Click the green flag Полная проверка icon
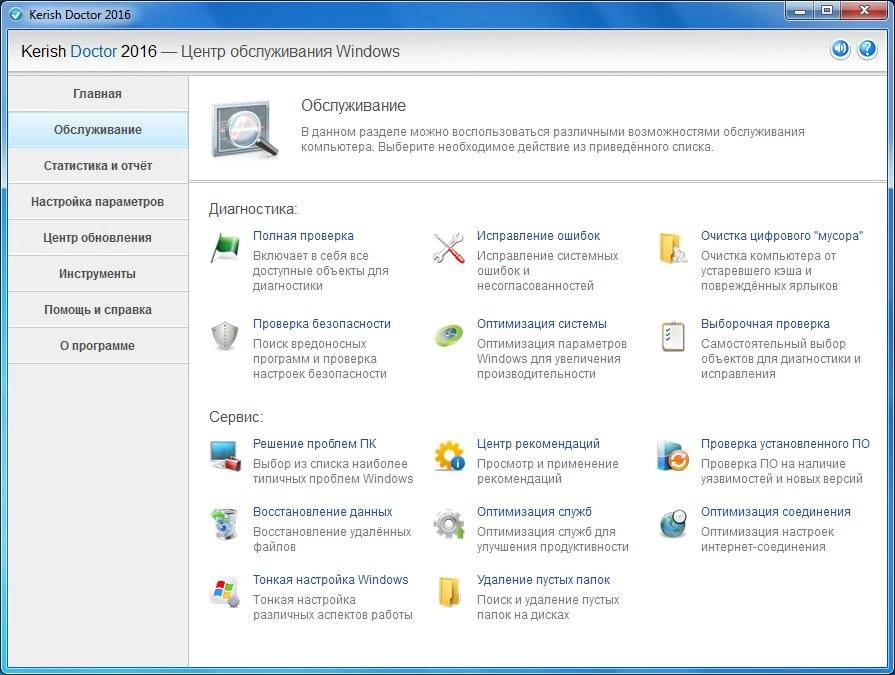The image size is (895, 675). (x=225, y=248)
